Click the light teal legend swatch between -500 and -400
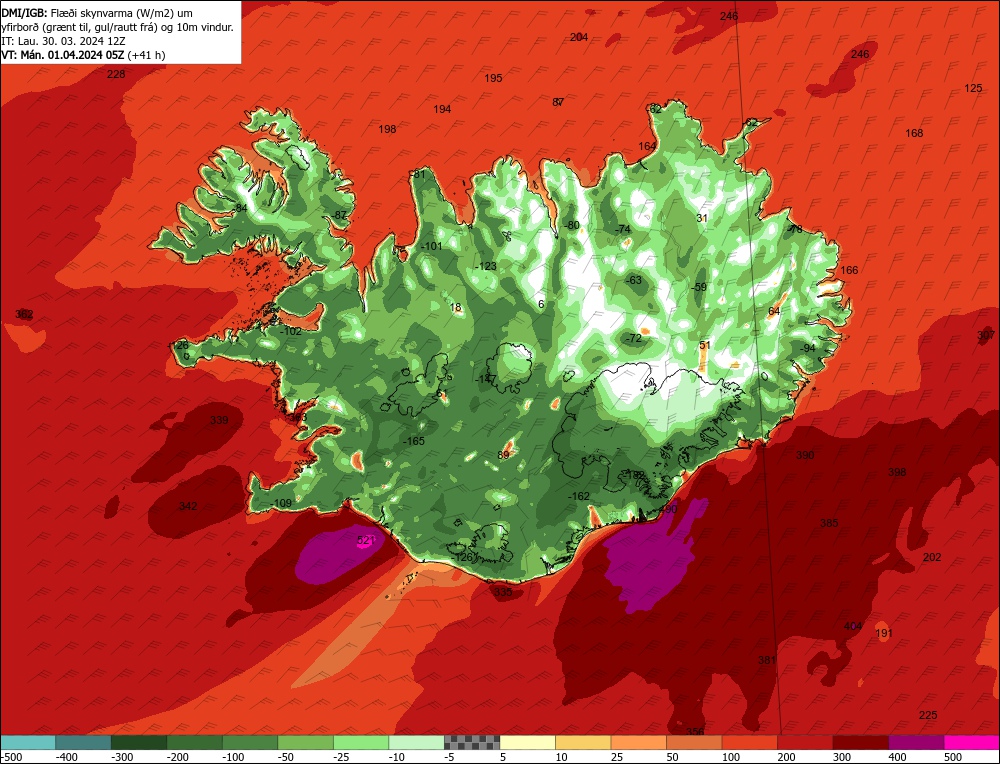This screenshot has width=1000, height=764. pyautogui.click(x=28, y=742)
